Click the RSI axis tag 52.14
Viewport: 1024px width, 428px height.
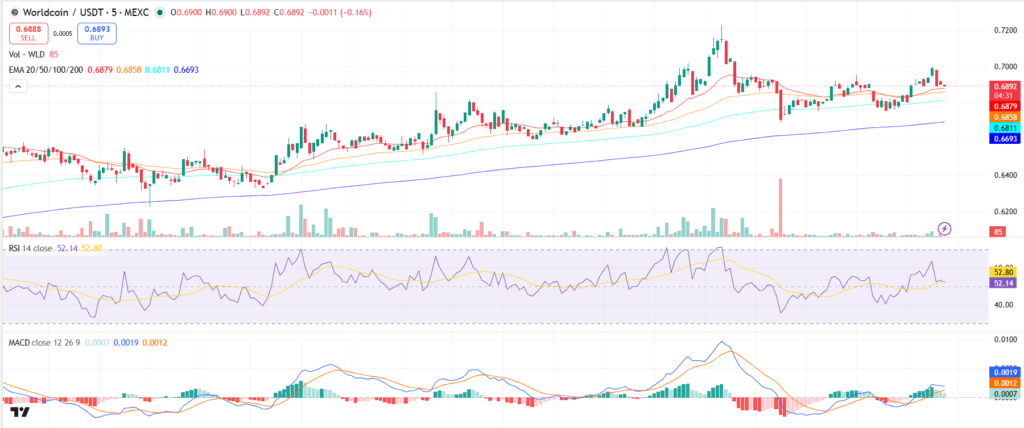[x=1005, y=282]
